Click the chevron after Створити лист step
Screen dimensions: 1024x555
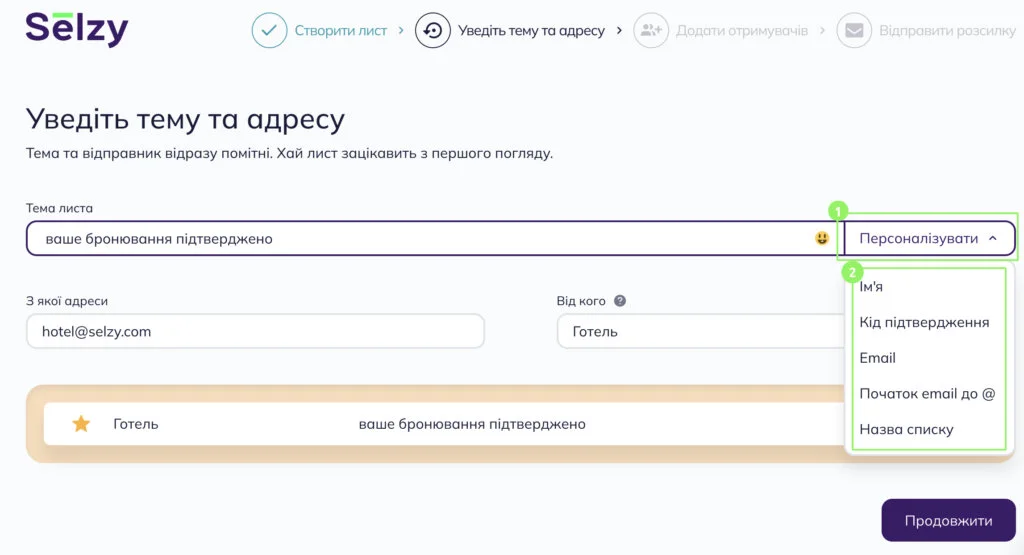(401, 30)
